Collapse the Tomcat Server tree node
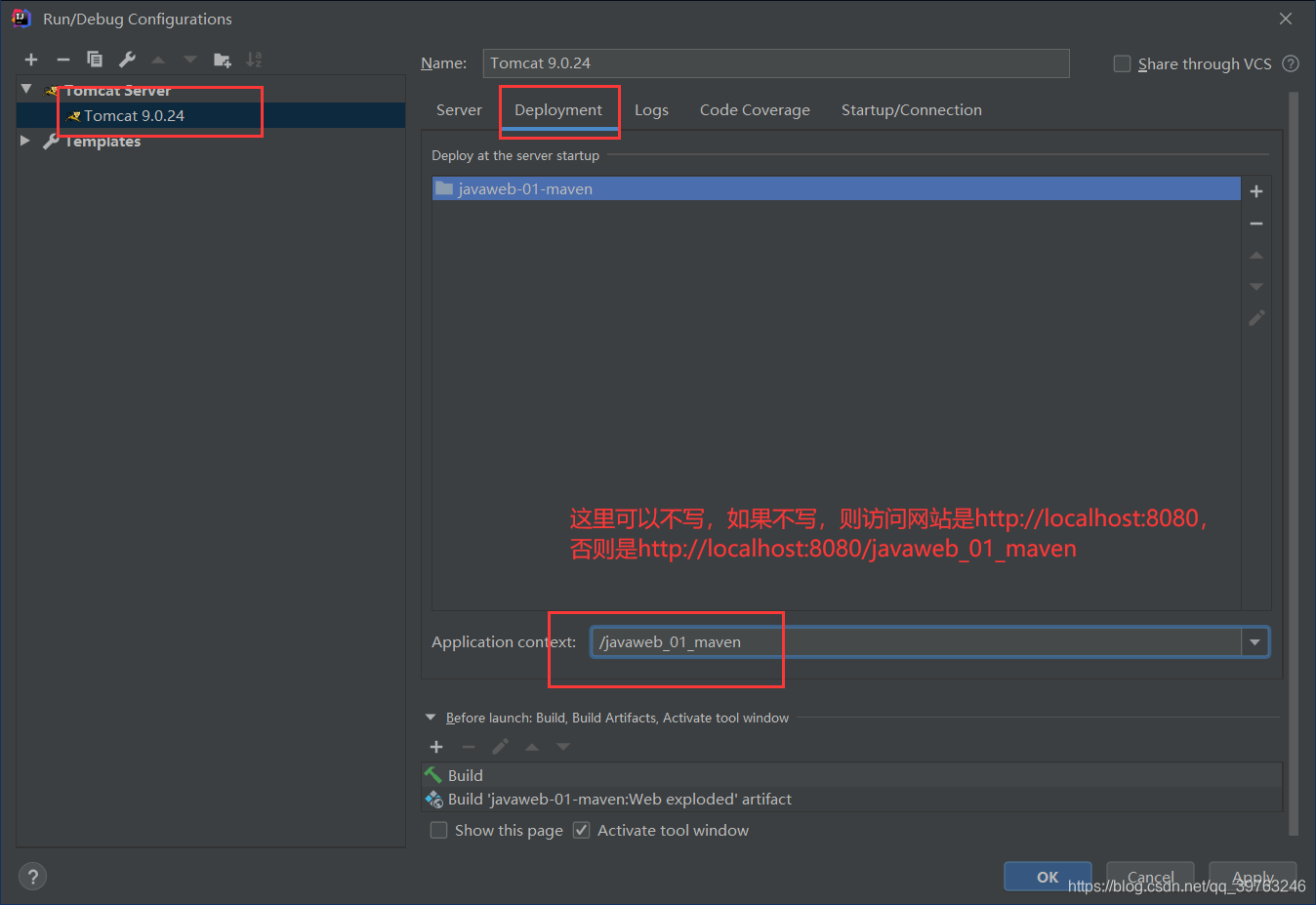The width and height of the screenshot is (1316, 905). click(x=26, y=89)
